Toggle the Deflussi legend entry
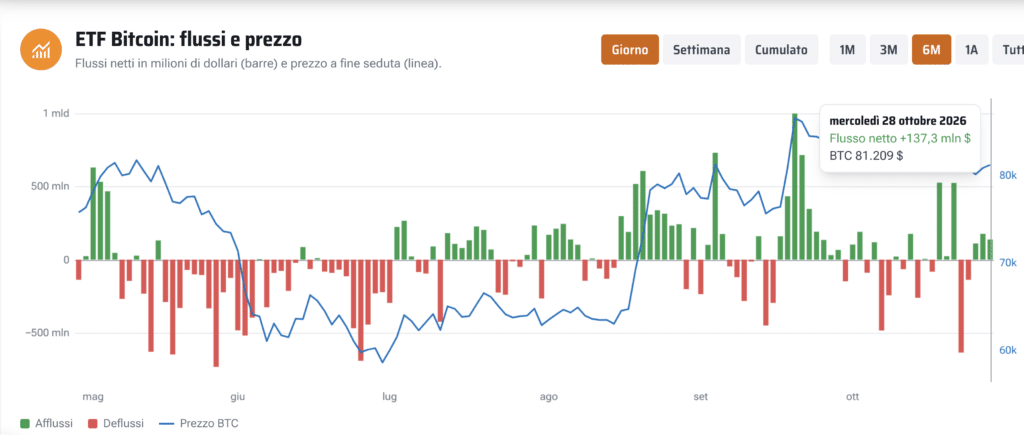 click(x=115, y=423)
